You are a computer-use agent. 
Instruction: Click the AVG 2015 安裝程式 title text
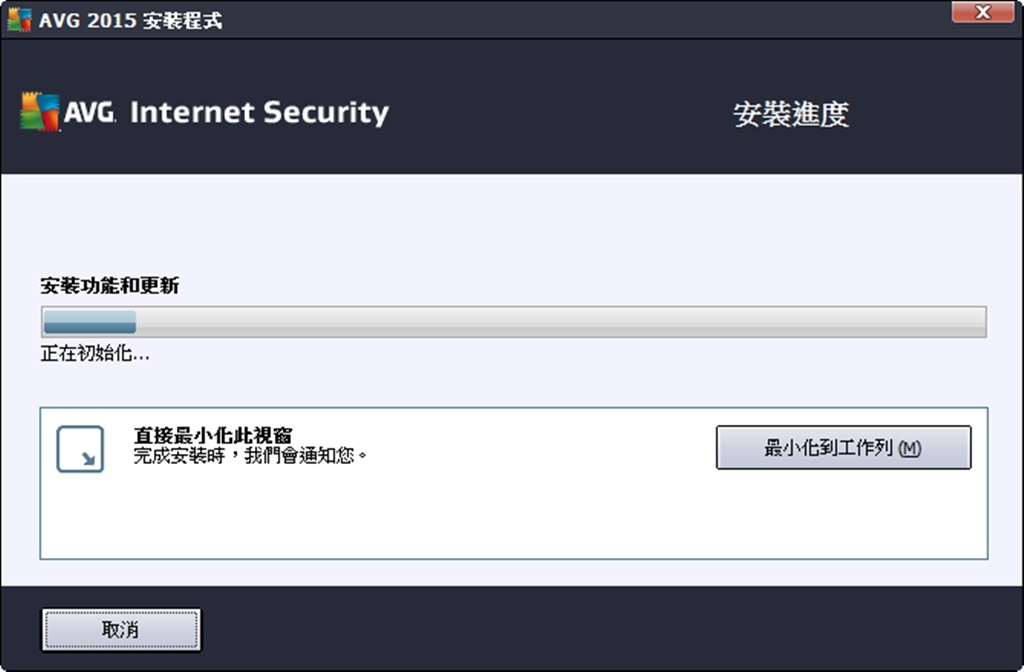(x=131, y=20)
